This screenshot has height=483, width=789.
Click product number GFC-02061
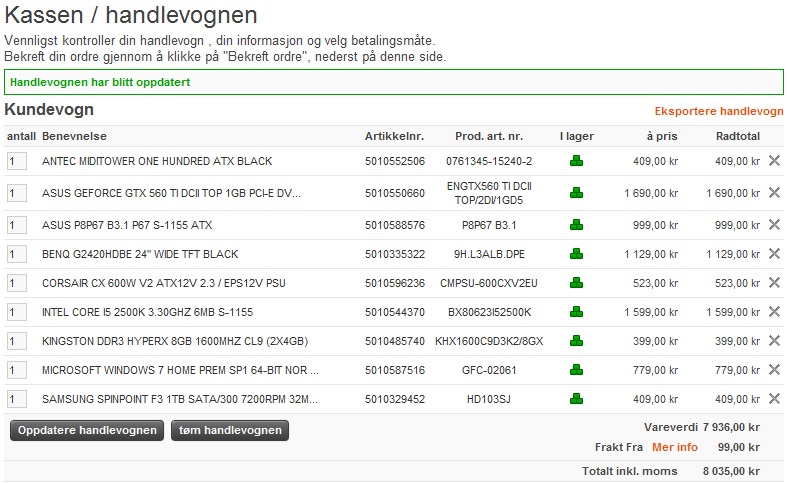pos(489,370)
